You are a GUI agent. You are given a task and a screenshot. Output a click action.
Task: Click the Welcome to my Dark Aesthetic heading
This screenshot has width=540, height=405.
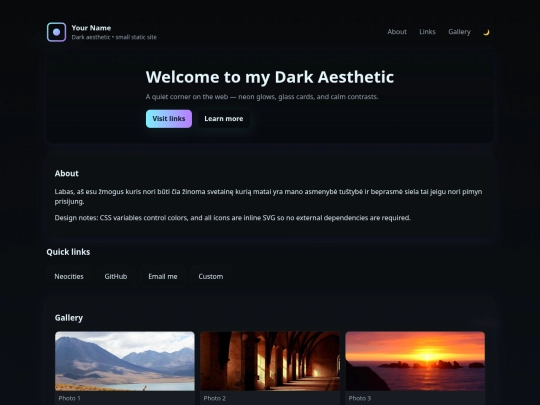(x=270, y=77)
